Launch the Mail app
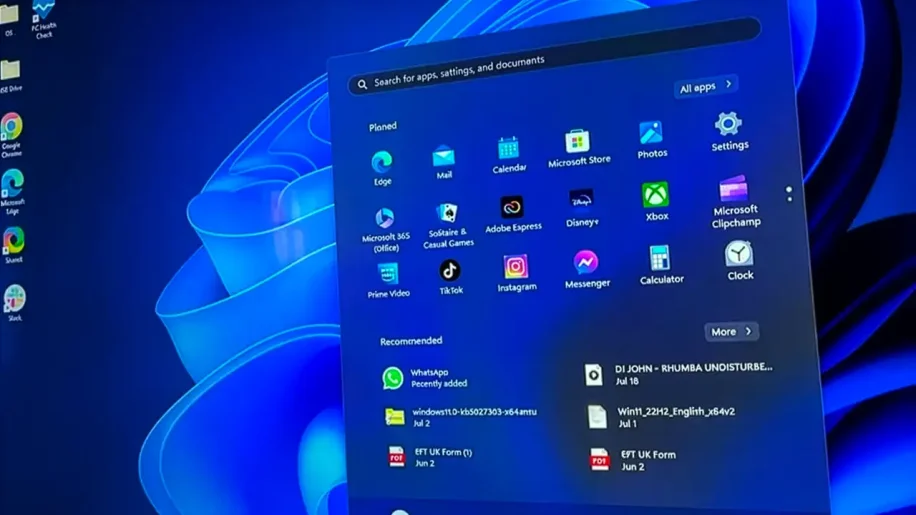The width and height of the screenshot is (916, 515). tap(443, 158)
